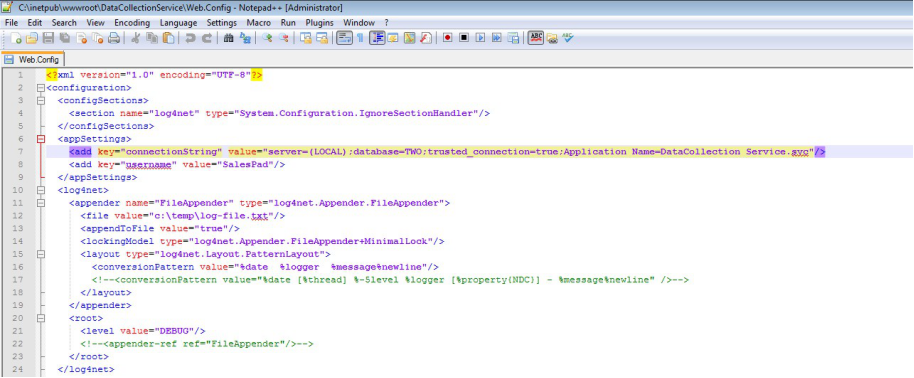Open the Plugins menu
Image resolution: width=914 pixels, height=378 pixels.
tap(319, 23)
